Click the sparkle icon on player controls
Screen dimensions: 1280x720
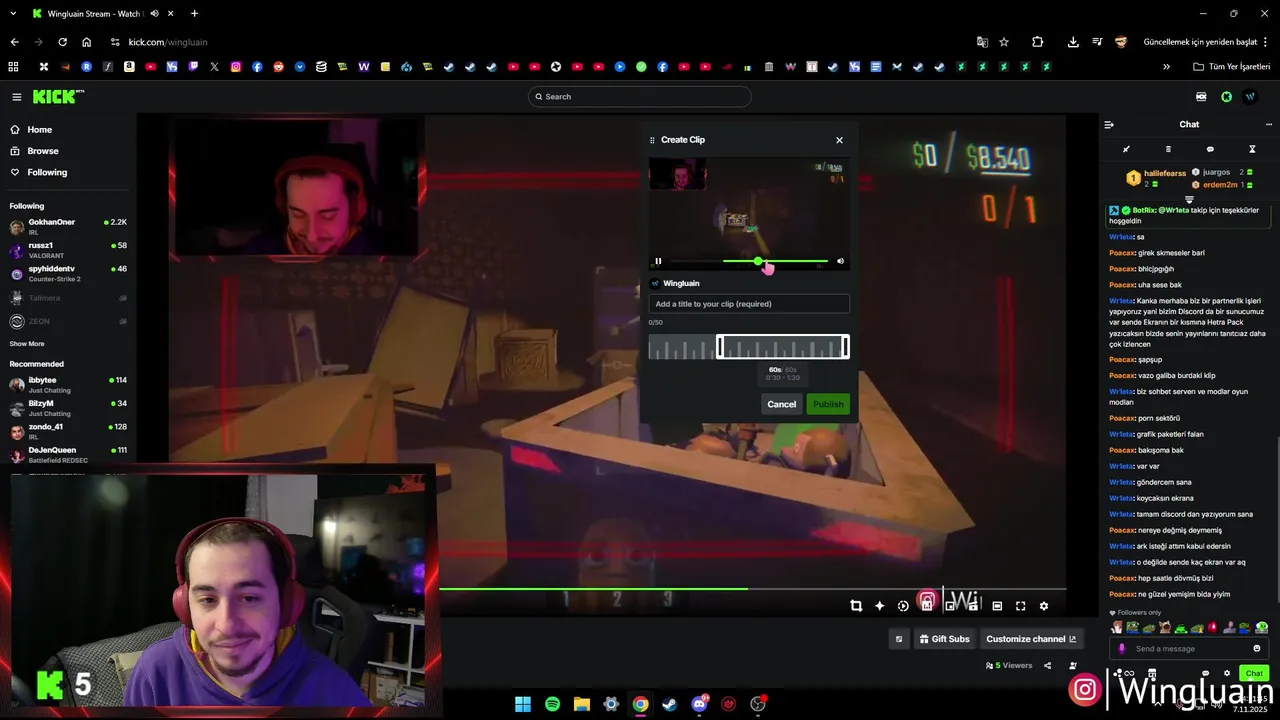coord(880,606)
